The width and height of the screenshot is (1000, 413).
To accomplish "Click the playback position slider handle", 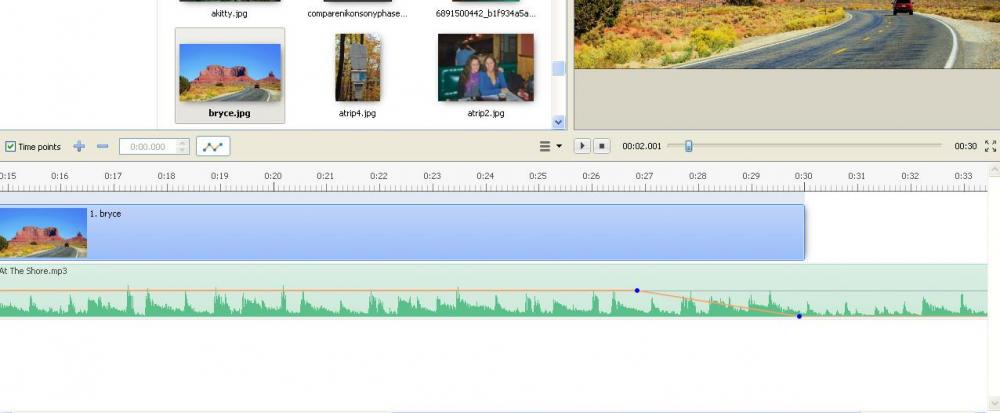I will click(x=688, y=146).
